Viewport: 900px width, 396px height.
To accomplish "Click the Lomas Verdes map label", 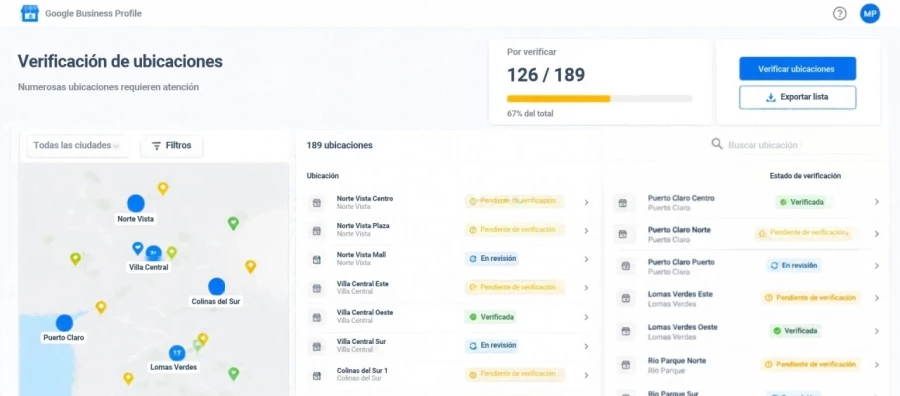I will pos(173,367).
